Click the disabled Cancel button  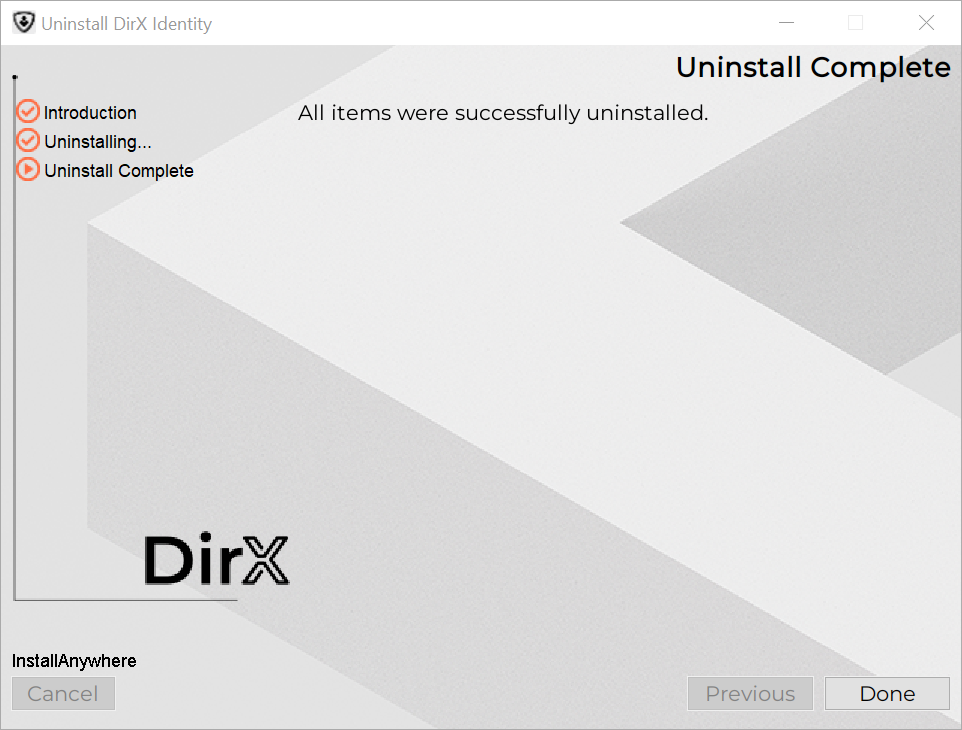pyautogui.click(x=63, y=694)
